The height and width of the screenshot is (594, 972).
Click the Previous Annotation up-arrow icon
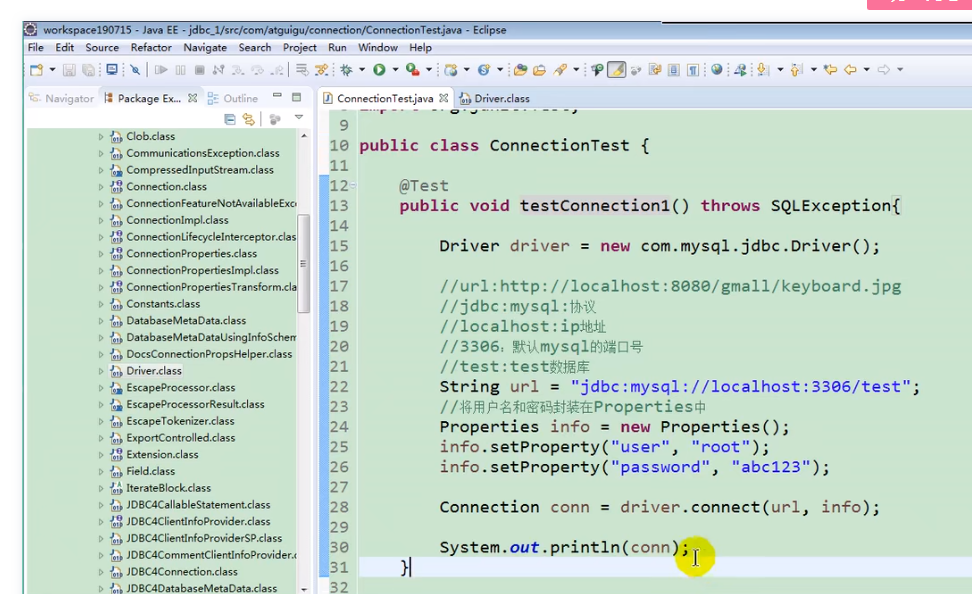click(797, 70)
